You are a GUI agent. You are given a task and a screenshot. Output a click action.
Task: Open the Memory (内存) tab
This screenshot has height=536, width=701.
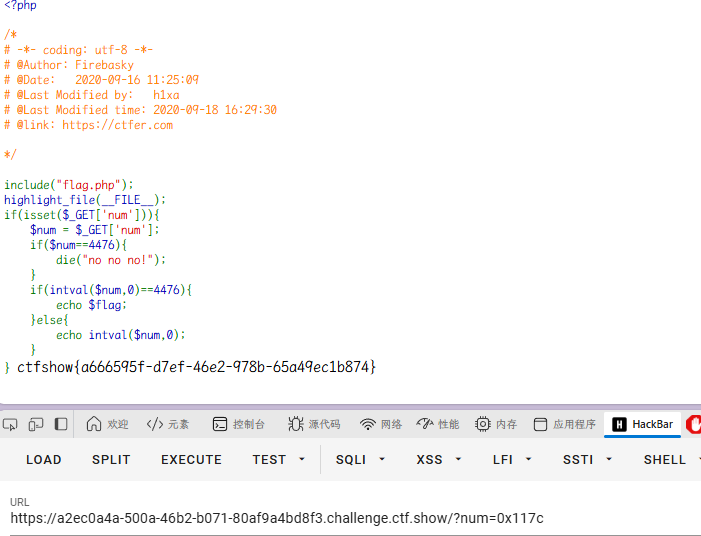496,424
